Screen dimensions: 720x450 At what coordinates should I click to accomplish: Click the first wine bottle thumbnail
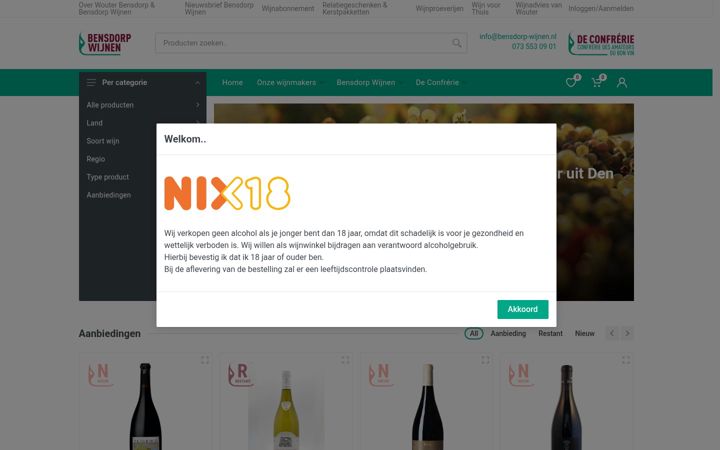click(146, 406)
